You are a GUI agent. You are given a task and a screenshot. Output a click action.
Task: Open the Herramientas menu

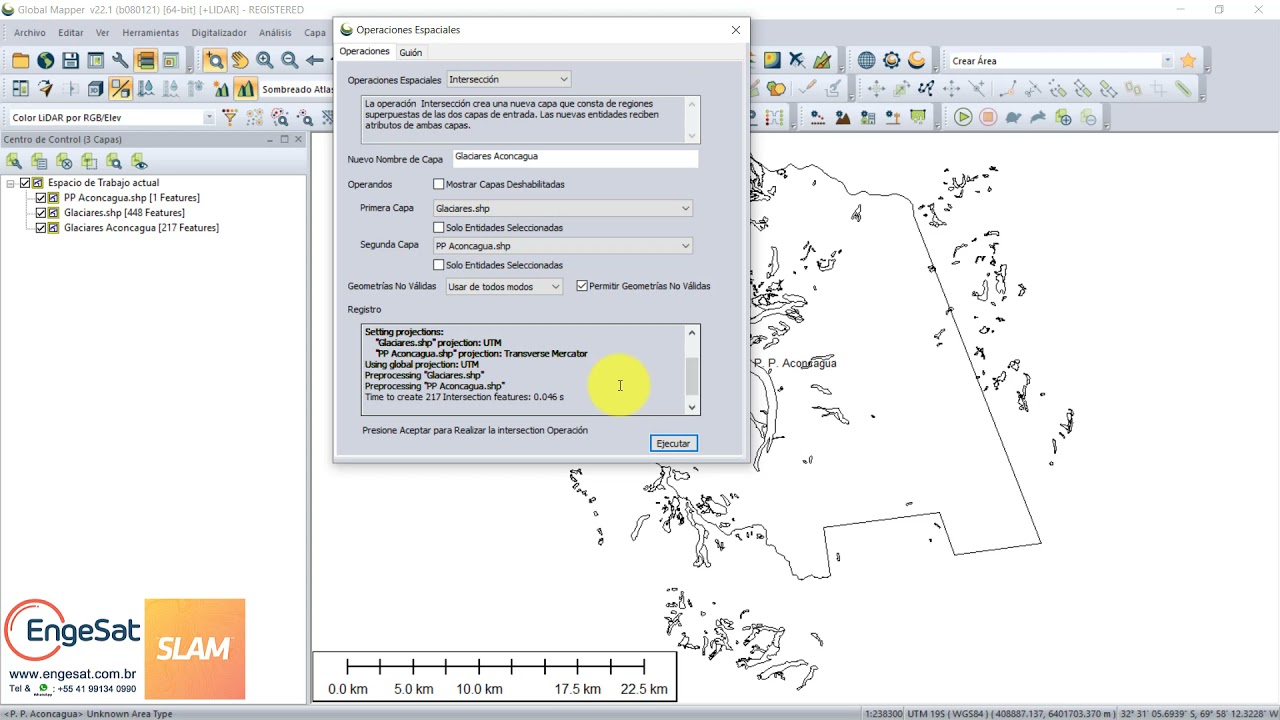click(151, 33)
